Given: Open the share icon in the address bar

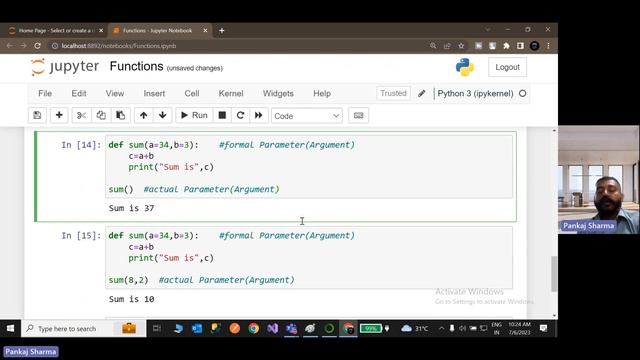Looking at the screenshot, I should point(447,46).
